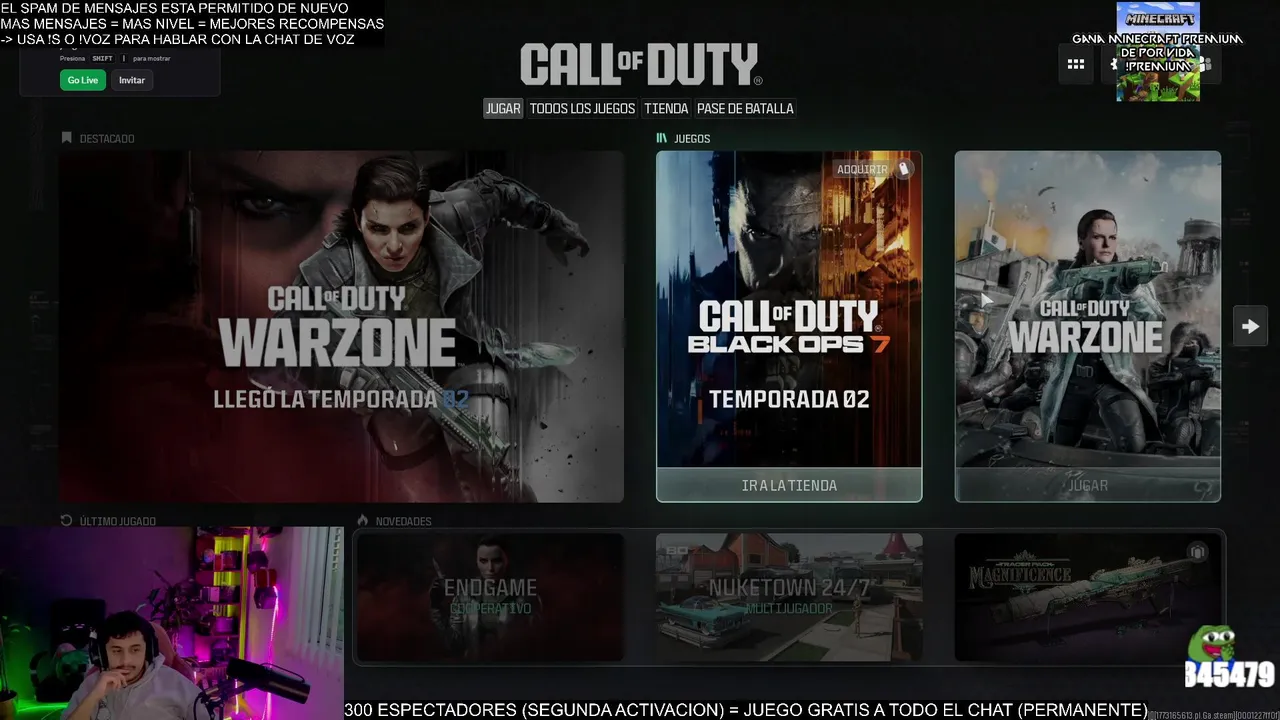Click the ÚLTIMO JUGADO section label
This screenshot has width=1280, height=720.
[117, 522]
